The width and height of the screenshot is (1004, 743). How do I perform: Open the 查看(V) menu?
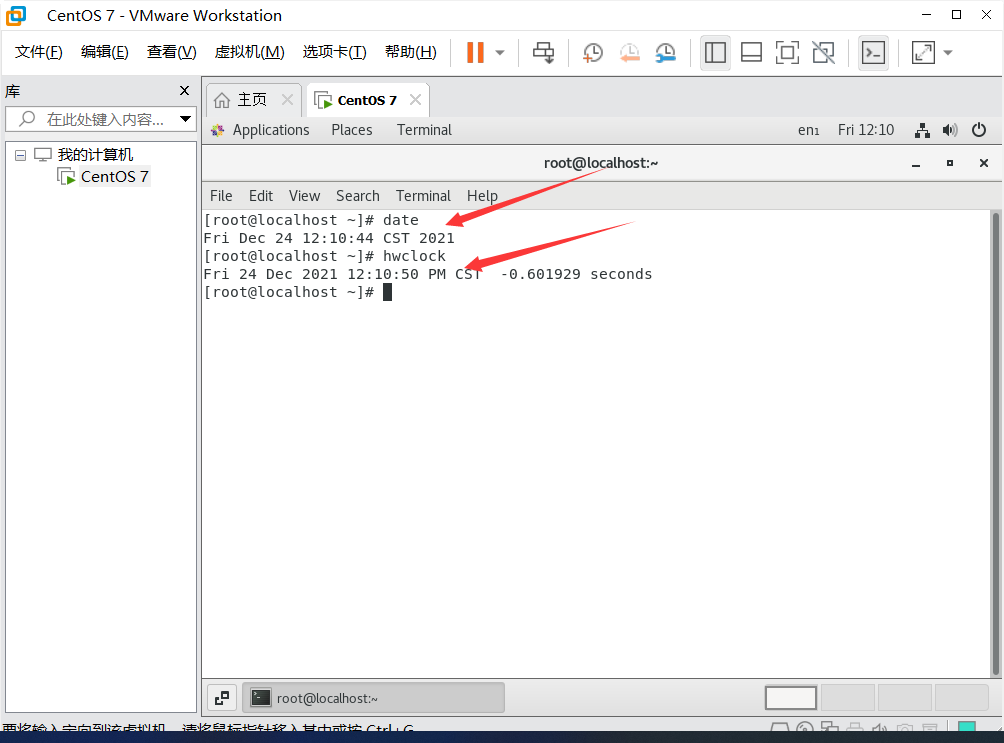tap(171, 52)
